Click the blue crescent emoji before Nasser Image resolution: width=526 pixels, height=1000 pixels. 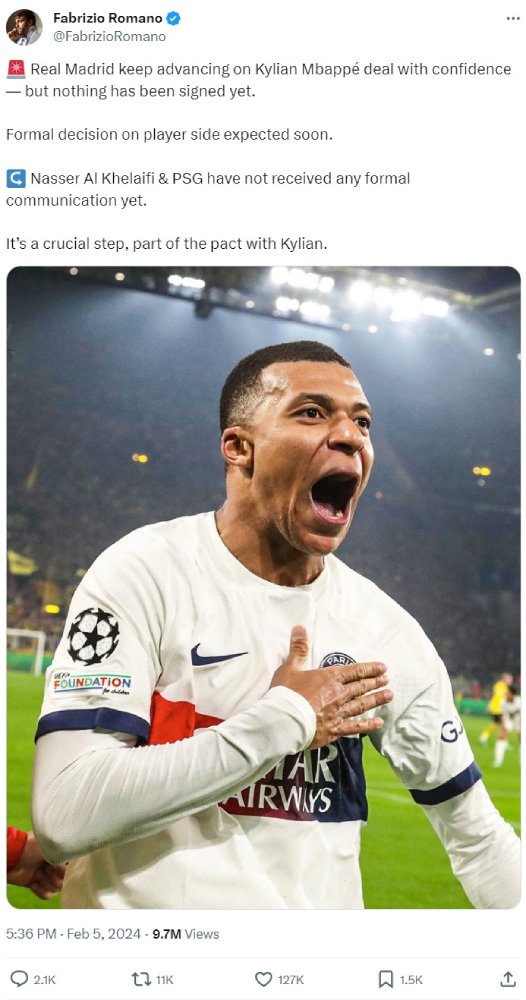point(16,179)
